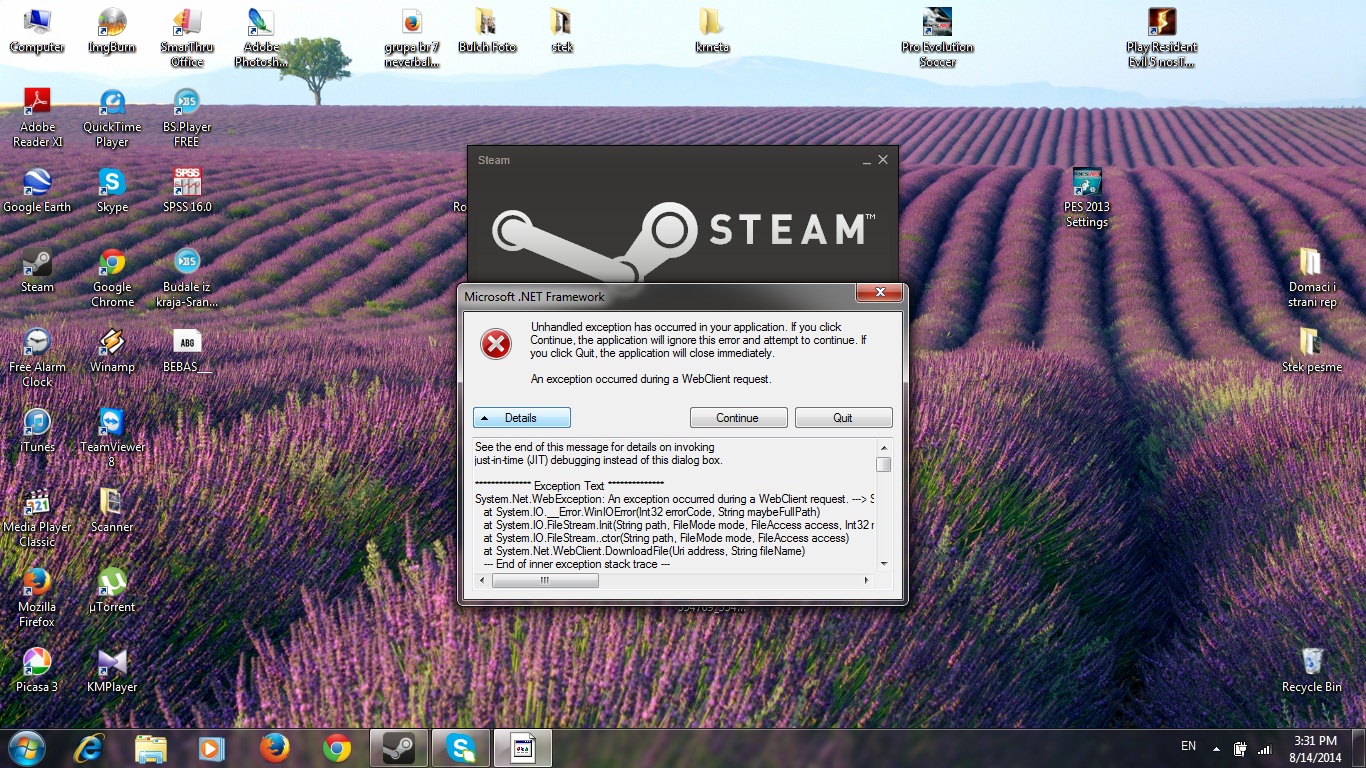Select the krneta folder on desktop
The image size is (1366, 768).
712,31
